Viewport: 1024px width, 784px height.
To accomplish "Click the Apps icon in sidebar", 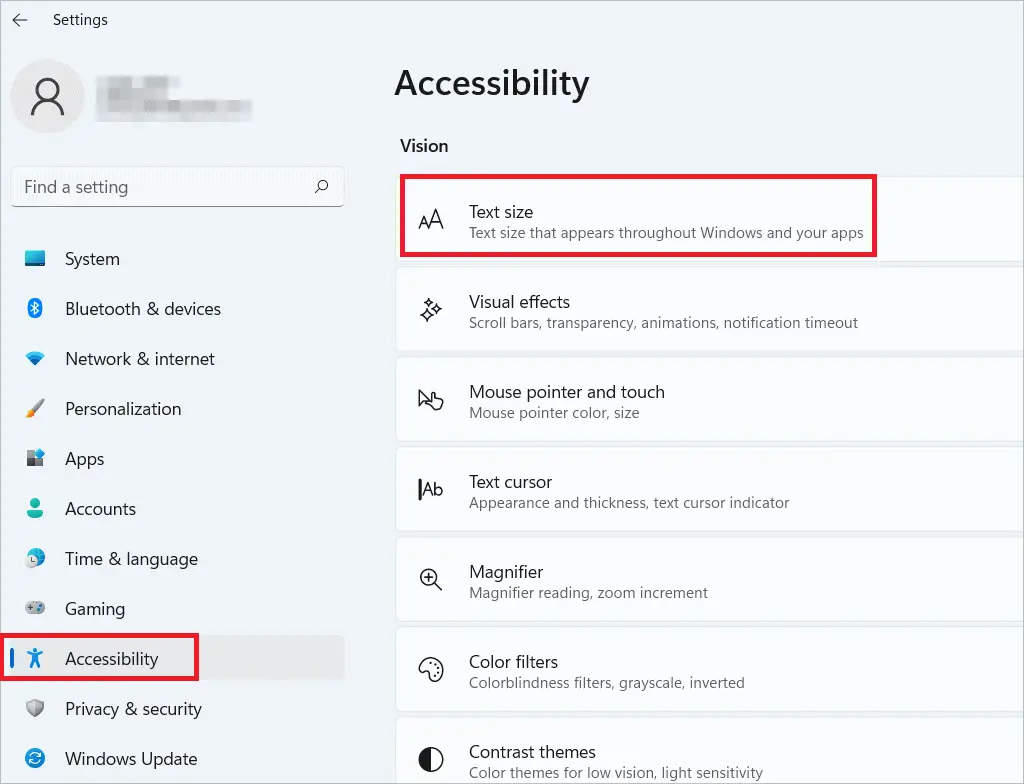I will 35,458.
